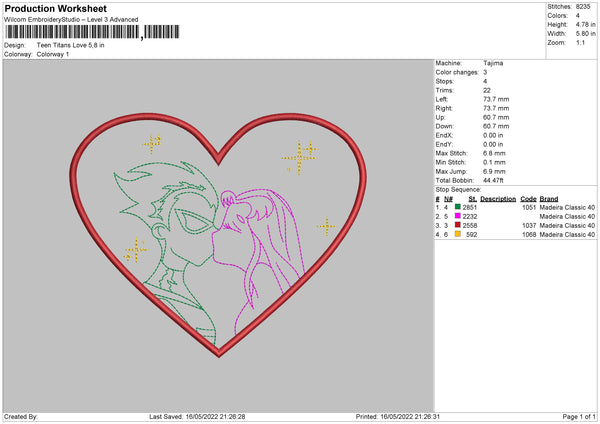Click 'Printed: 16/05/2022 21:26:31' footer text
600x424 pixels.
[398, 416]
